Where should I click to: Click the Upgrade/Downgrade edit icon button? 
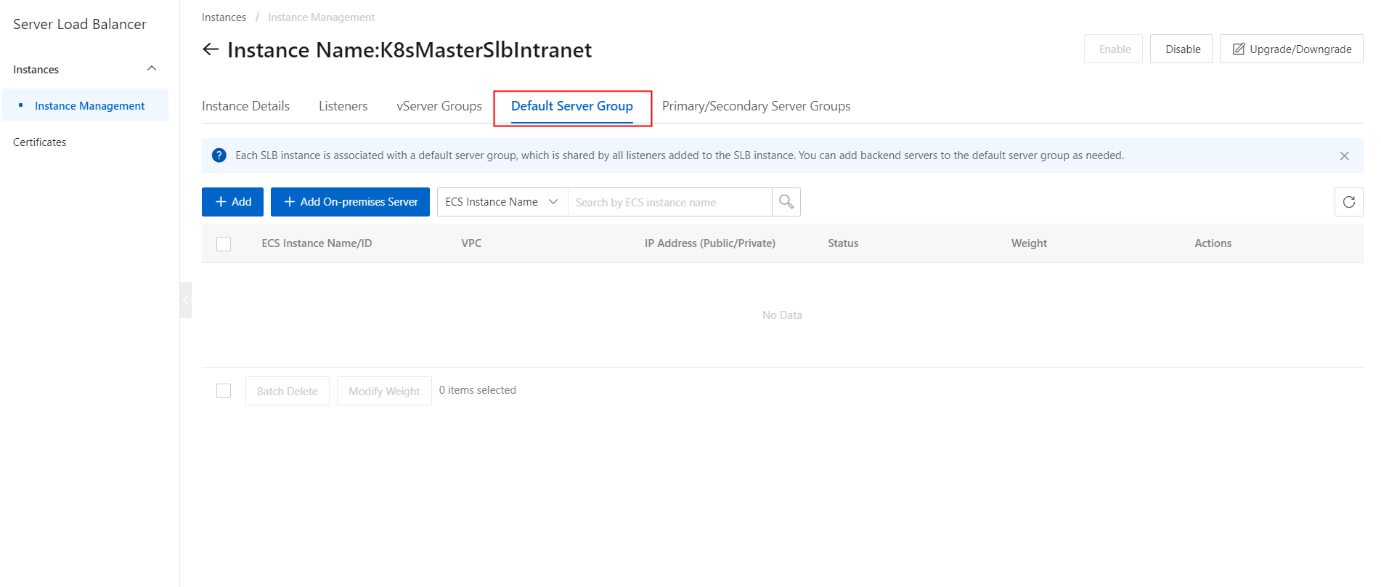pyautogui.click(x=1292, y=49)
